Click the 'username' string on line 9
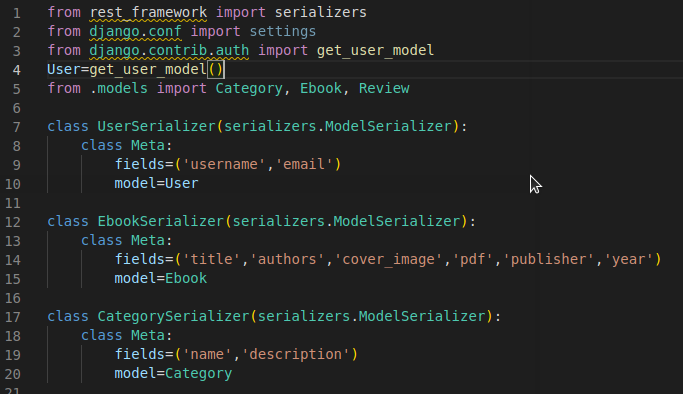683x394 pixels. (x=224, y=165)
